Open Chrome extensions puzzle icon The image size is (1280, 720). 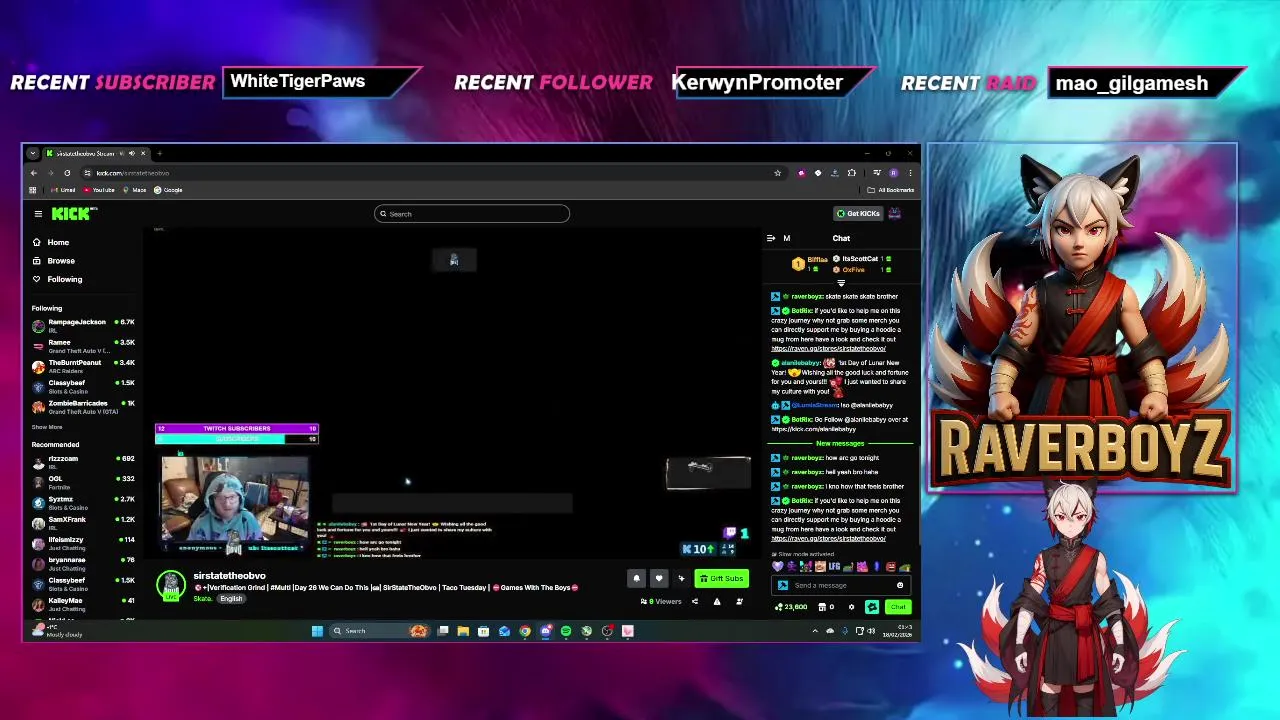pyautogui.click(x=852, y=173)
